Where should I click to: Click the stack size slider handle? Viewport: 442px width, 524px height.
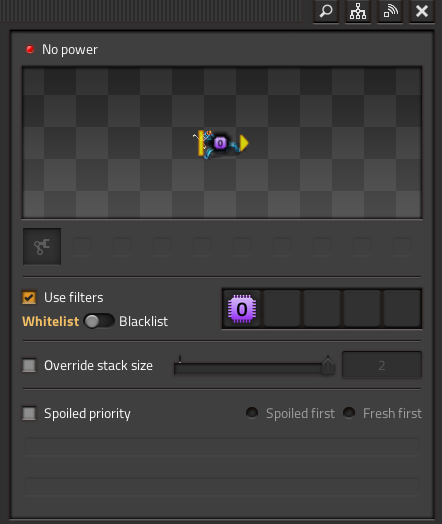point(328,366)
